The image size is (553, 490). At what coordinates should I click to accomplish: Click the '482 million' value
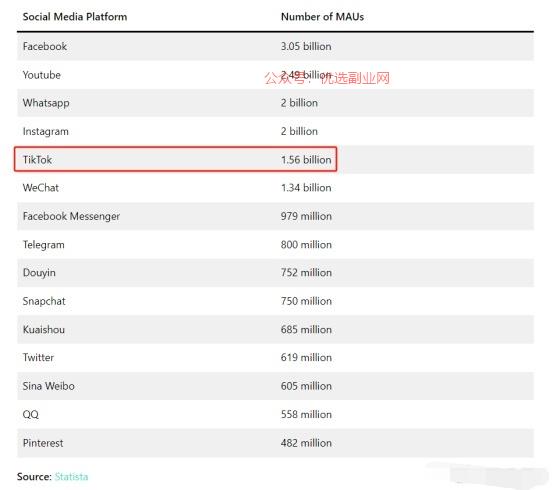(x=306, y=443)
